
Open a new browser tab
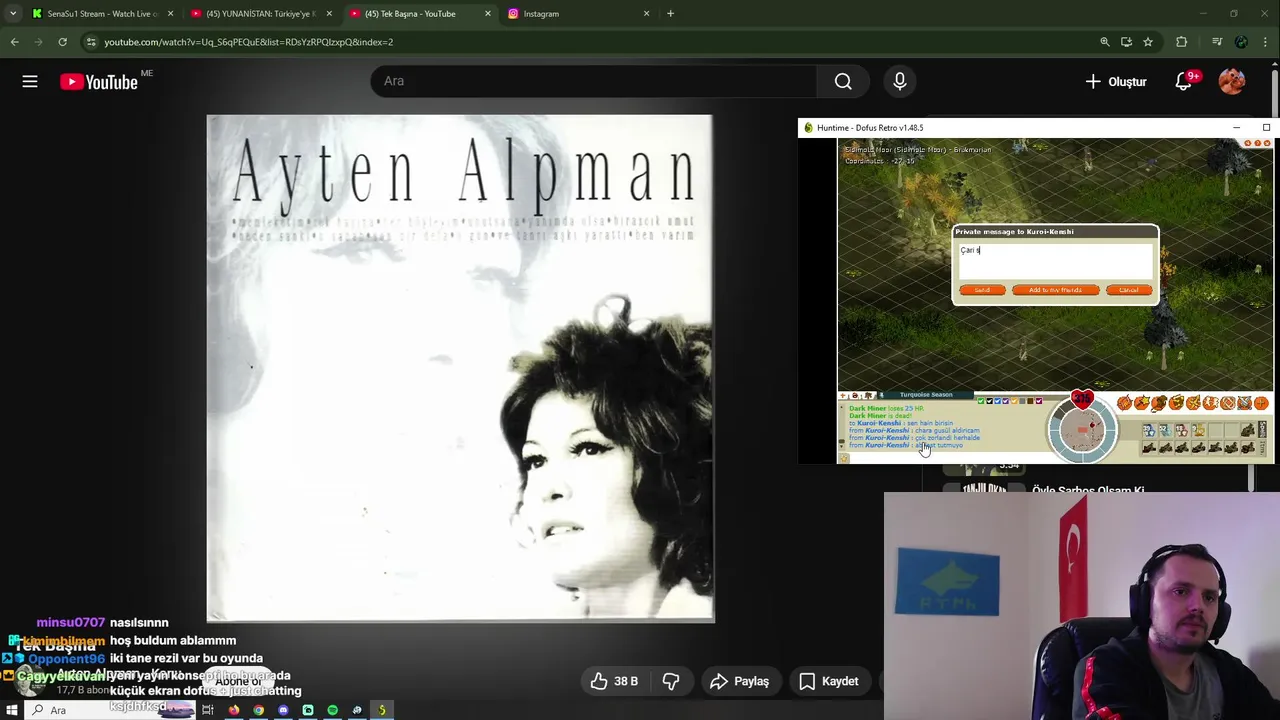(670, 14)
